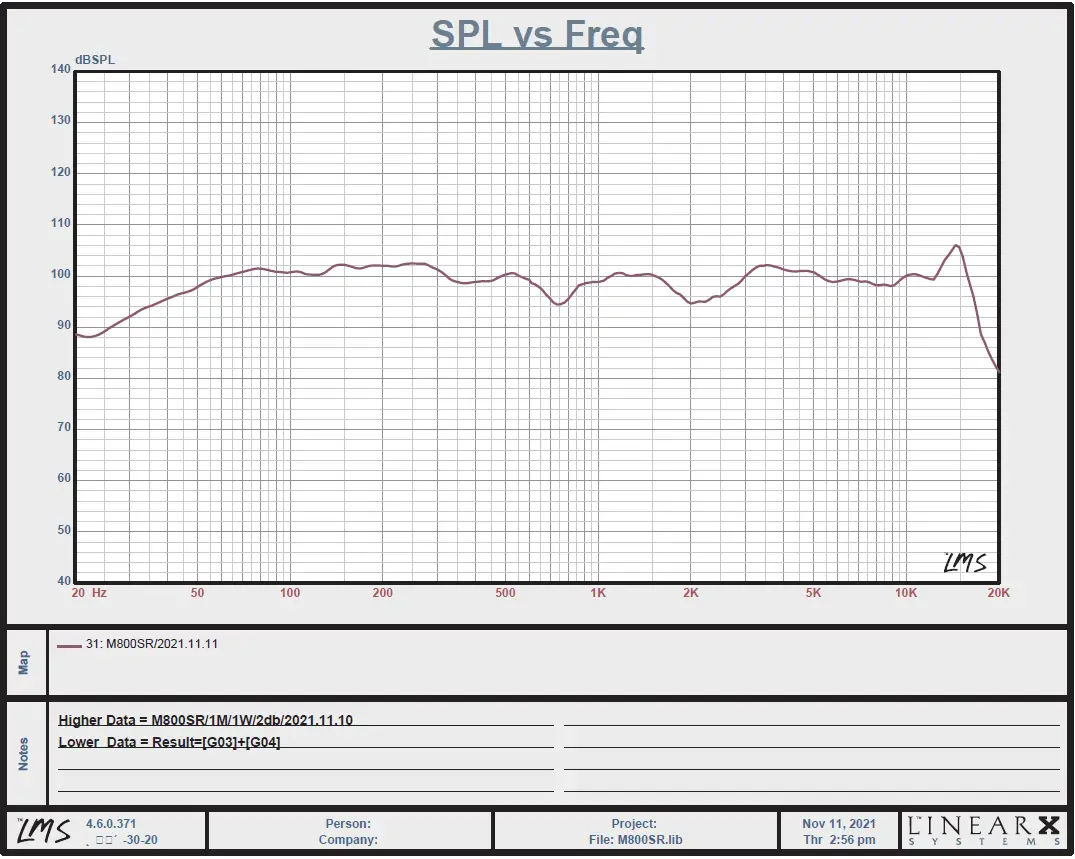Click the LMS logo inside the graph

[x=965, y=563]
